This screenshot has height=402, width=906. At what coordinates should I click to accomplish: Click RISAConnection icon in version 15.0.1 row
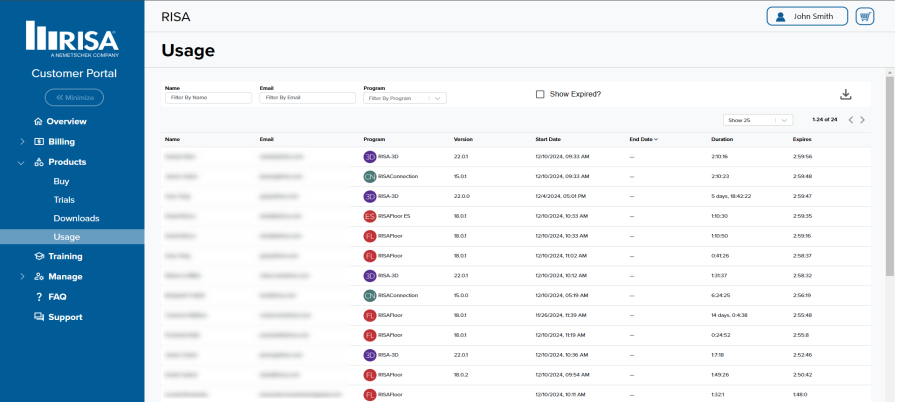click(370, 177)
